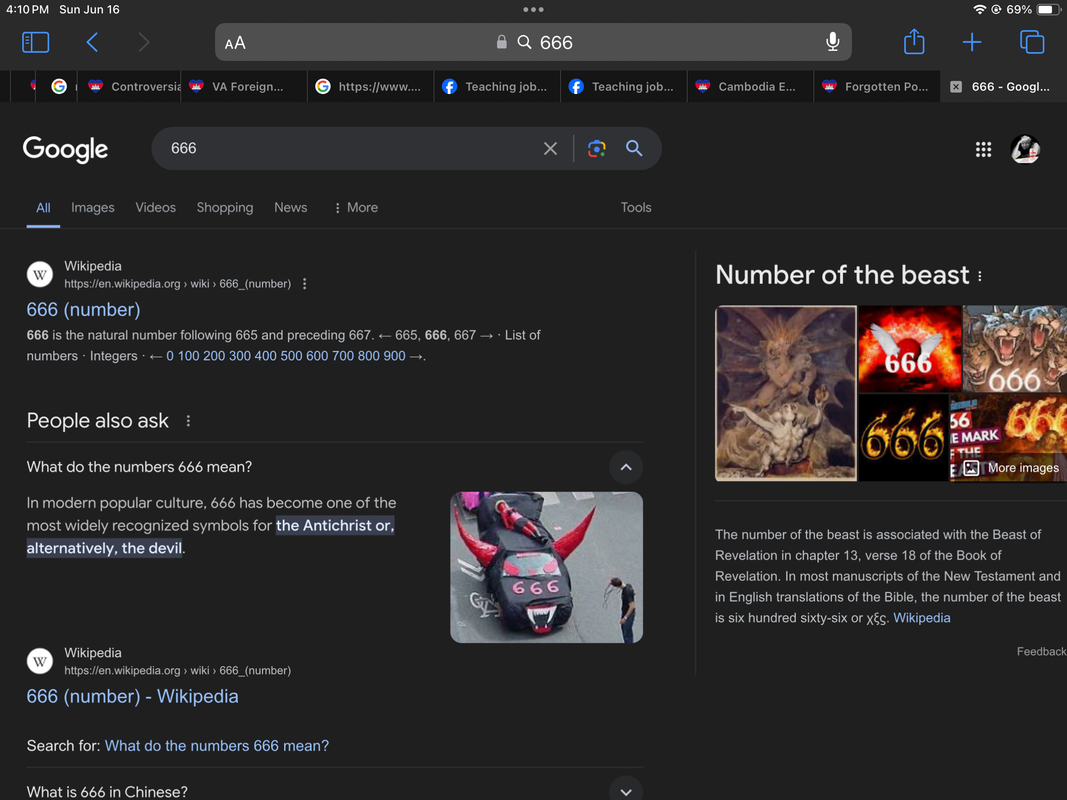Clear the Google search box
This screenshot has height=800, width=1067.
pos(551,148)
